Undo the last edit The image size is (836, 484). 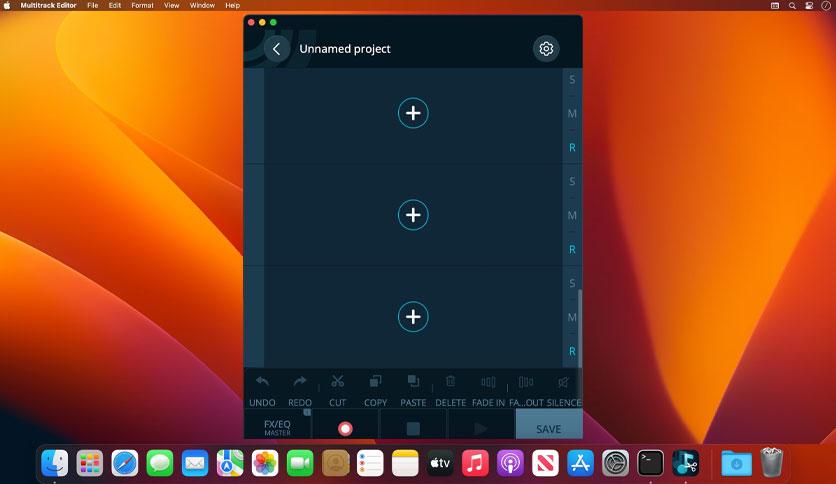pyautogui.click(x=262, y=382)
